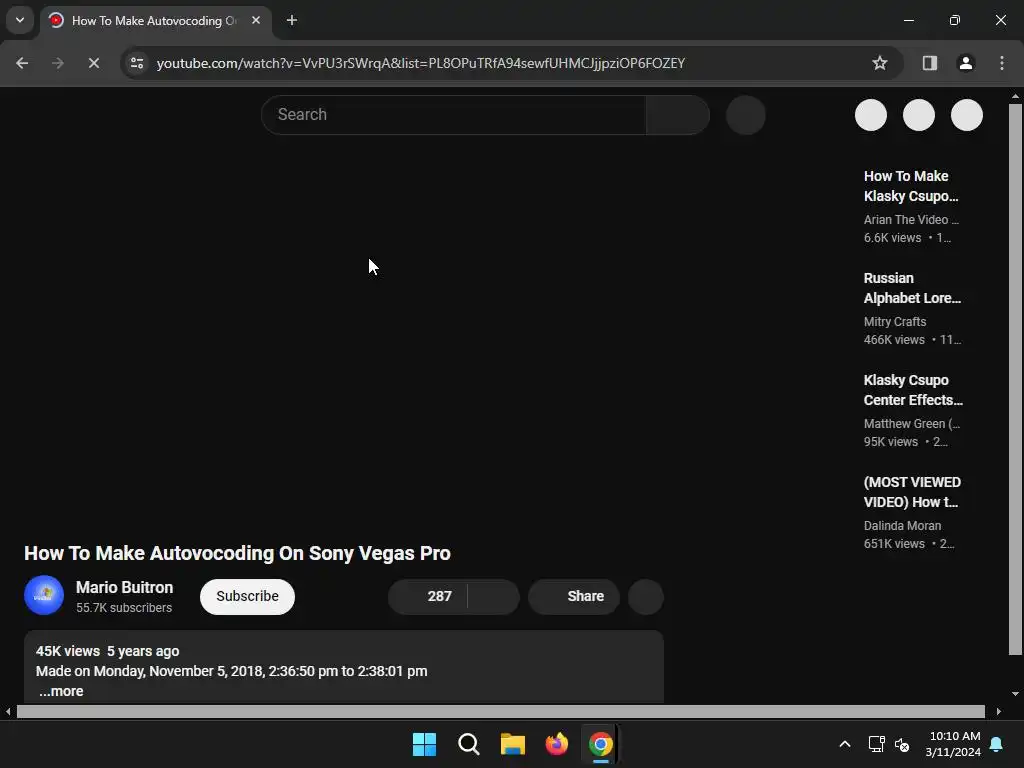Click the voice search circle button
Image resolution: width=1024 pixels, height=768 pixels.
[x=745, y=115]
